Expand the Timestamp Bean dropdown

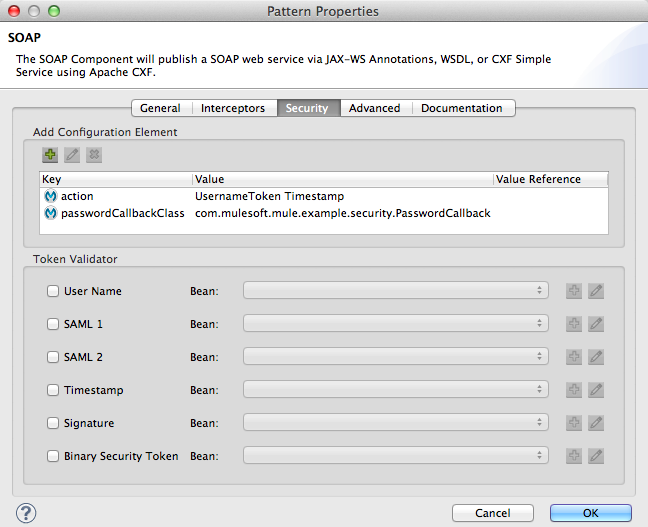pos(396,390)
